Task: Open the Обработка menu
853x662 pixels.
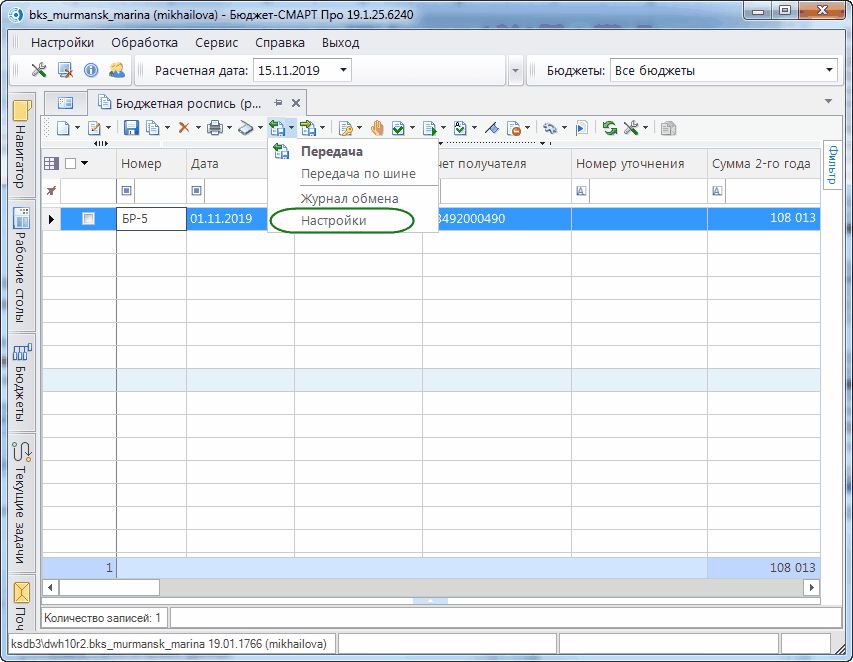Action: pyautogui.click(x=144, y=43)
